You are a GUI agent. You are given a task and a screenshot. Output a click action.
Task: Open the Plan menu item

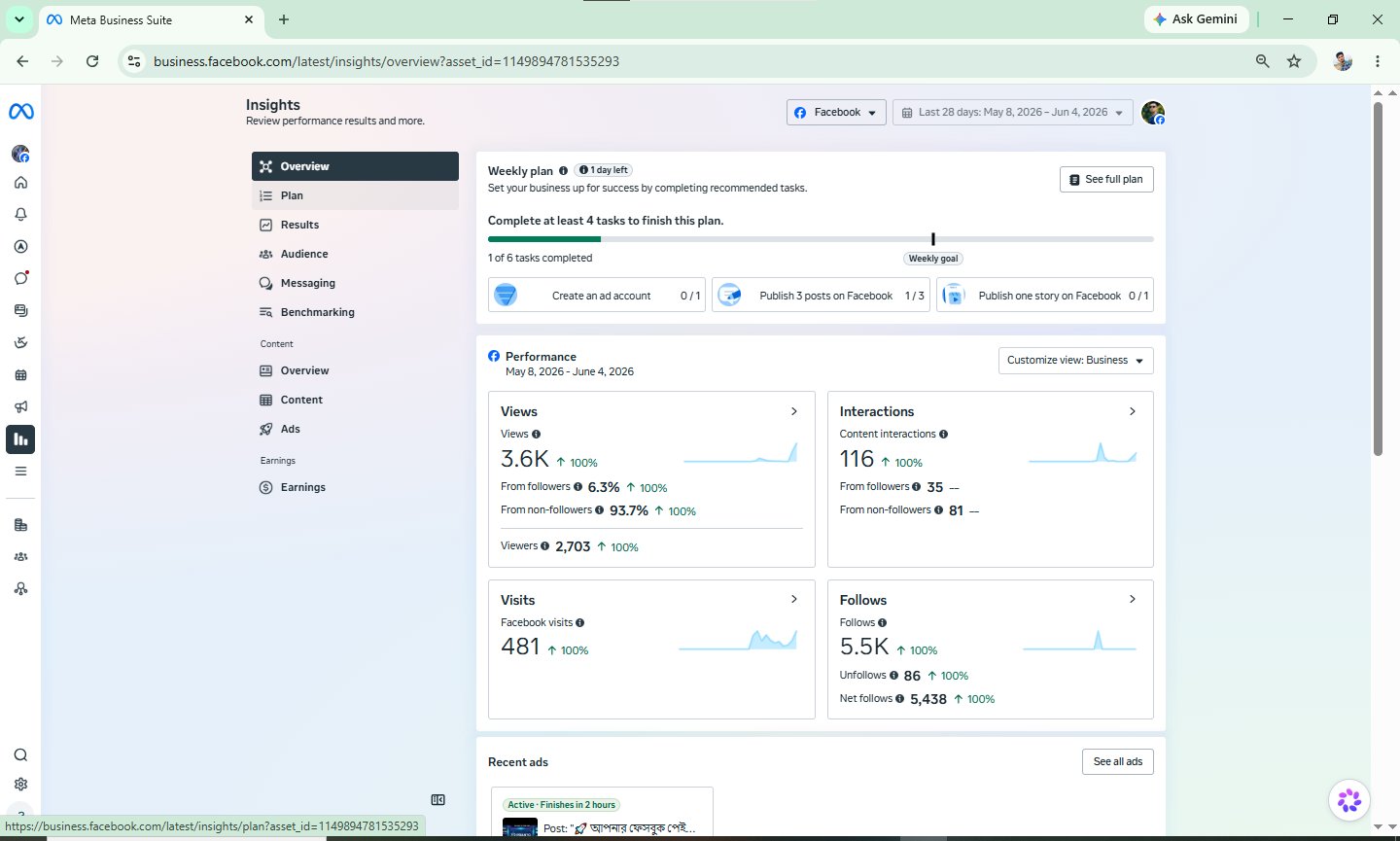click(355, 195)
